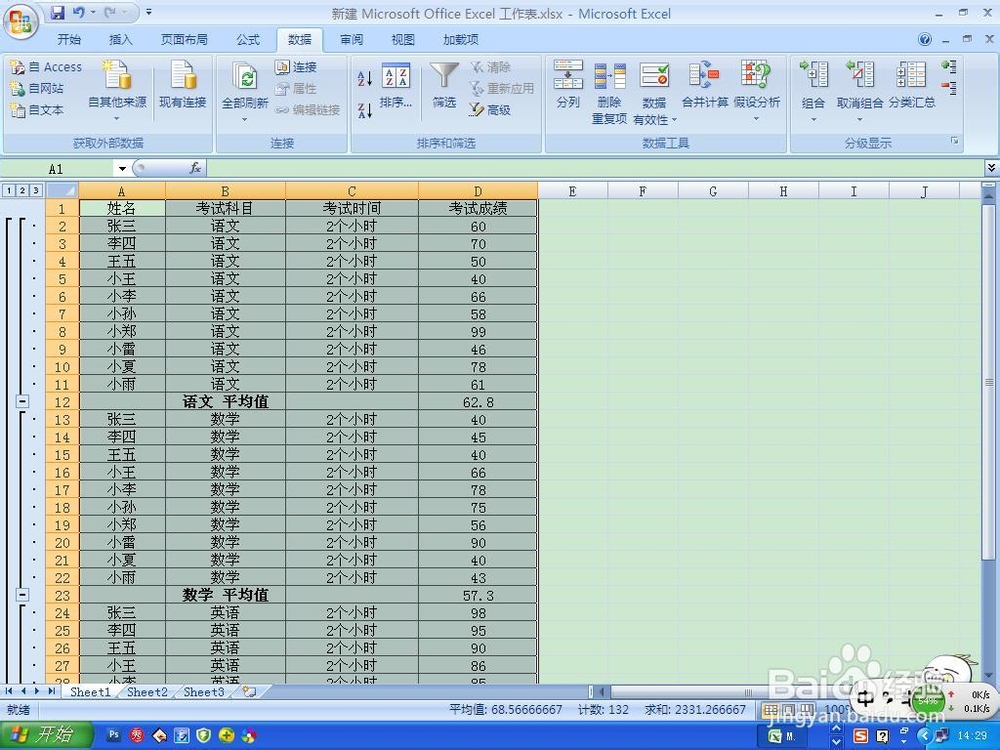Import data from web (自网站)
The width and height of the screenshot is (1000, 750).
37,89
